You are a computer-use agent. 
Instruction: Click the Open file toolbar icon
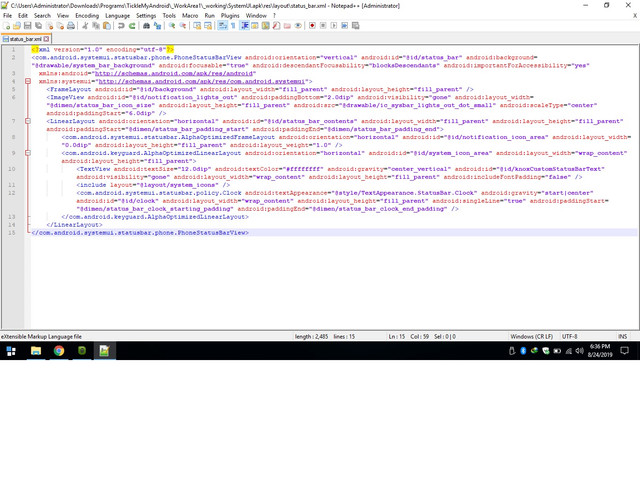click(17, 26)
